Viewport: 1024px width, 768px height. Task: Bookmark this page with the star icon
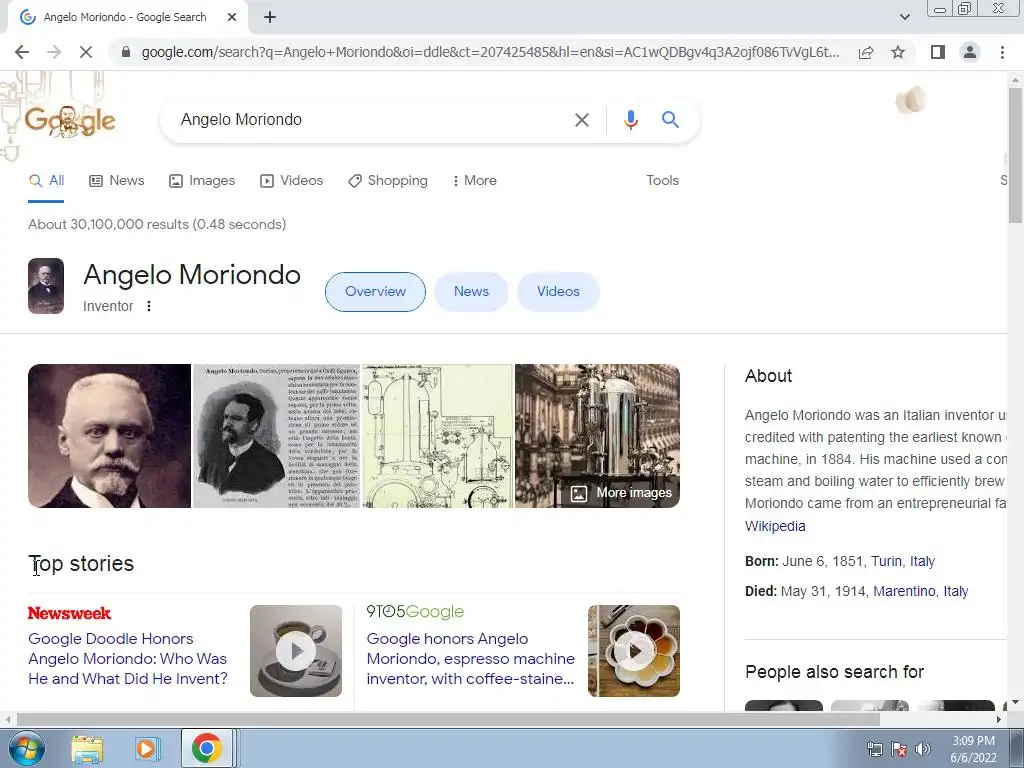898,52
